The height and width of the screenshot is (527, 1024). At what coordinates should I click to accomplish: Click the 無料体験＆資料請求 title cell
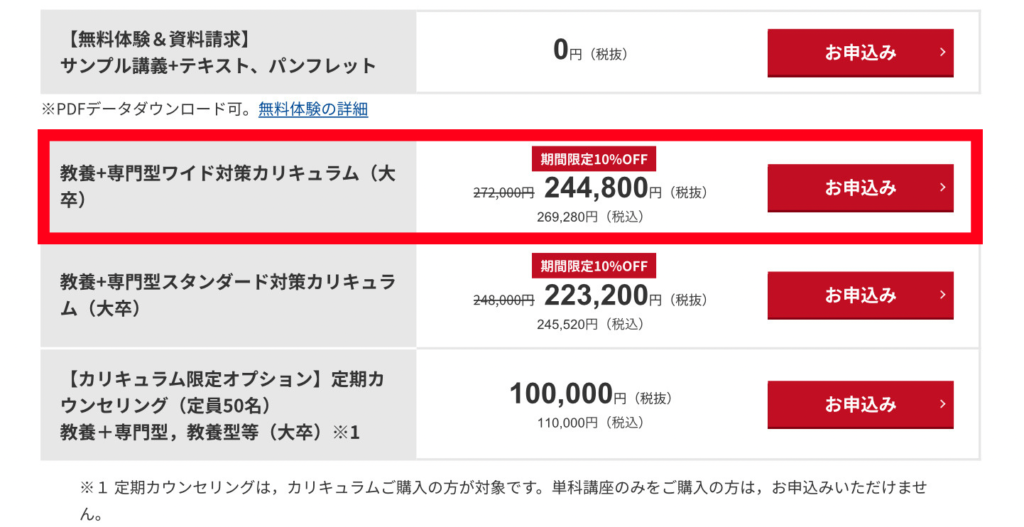228,52
